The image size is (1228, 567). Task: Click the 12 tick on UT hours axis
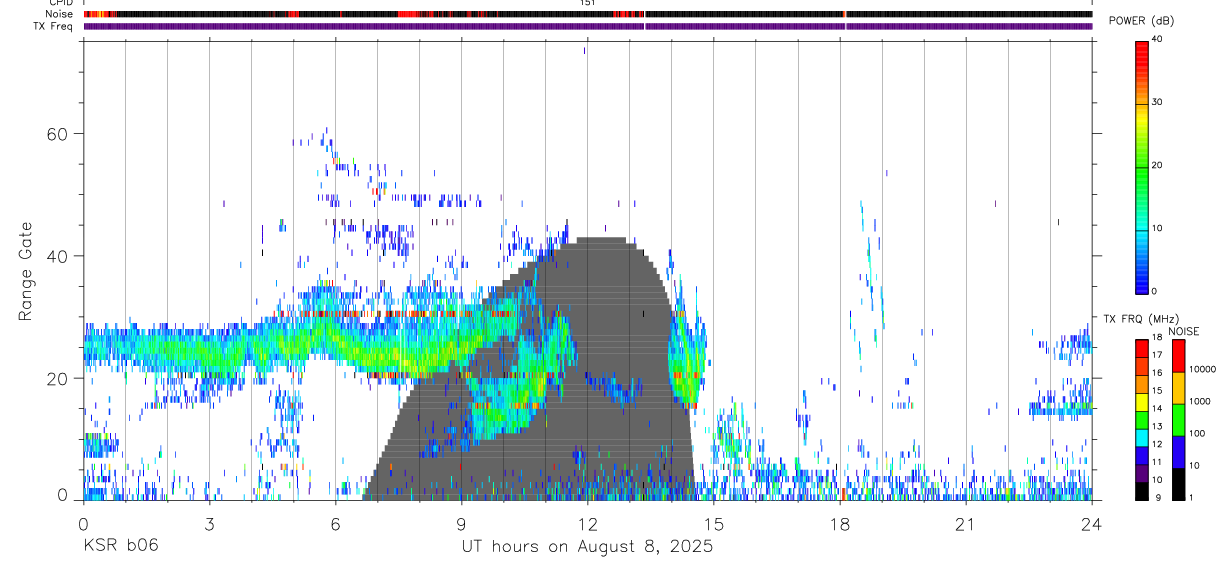587,524
